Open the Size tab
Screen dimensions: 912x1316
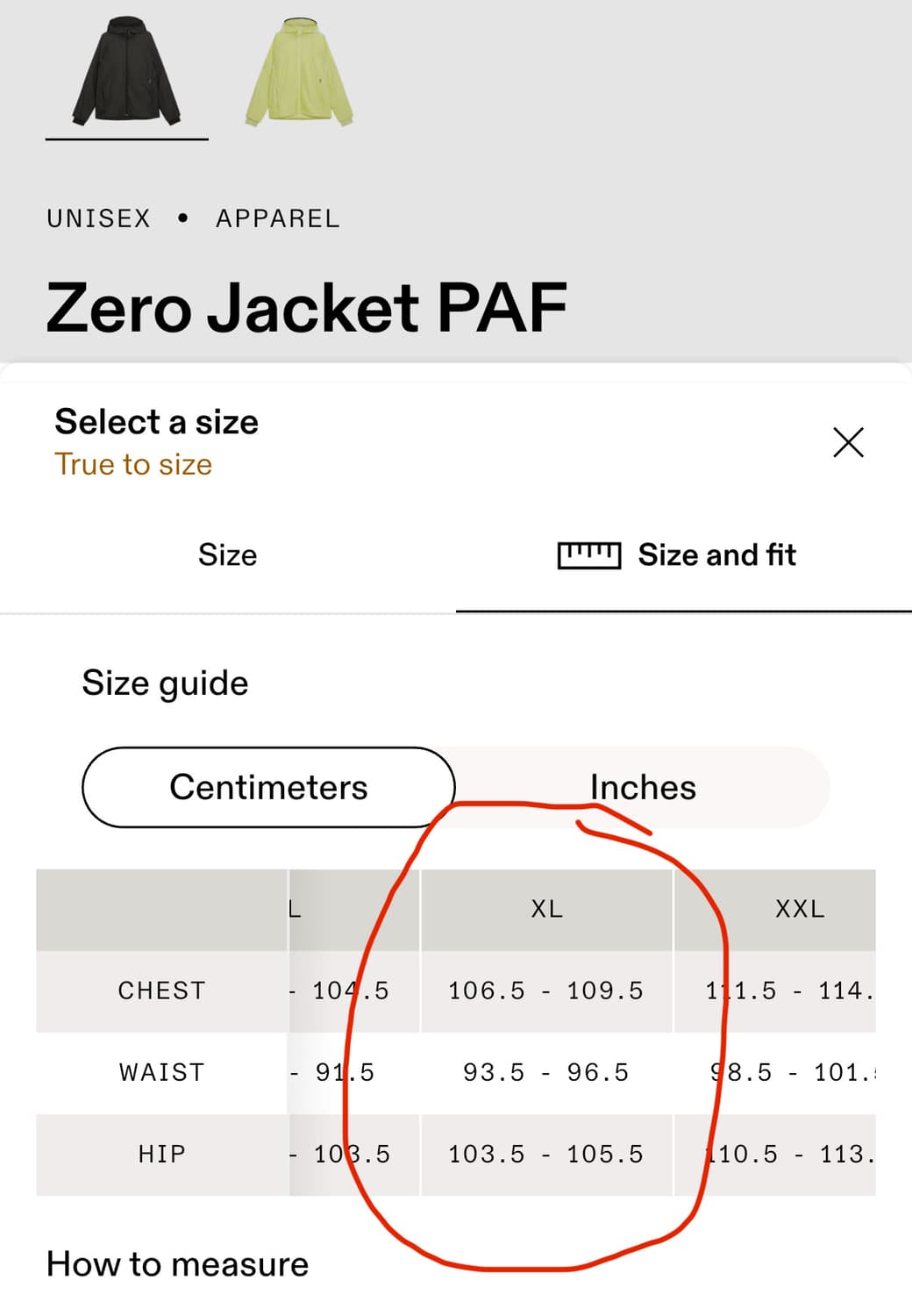click(227, 554)
